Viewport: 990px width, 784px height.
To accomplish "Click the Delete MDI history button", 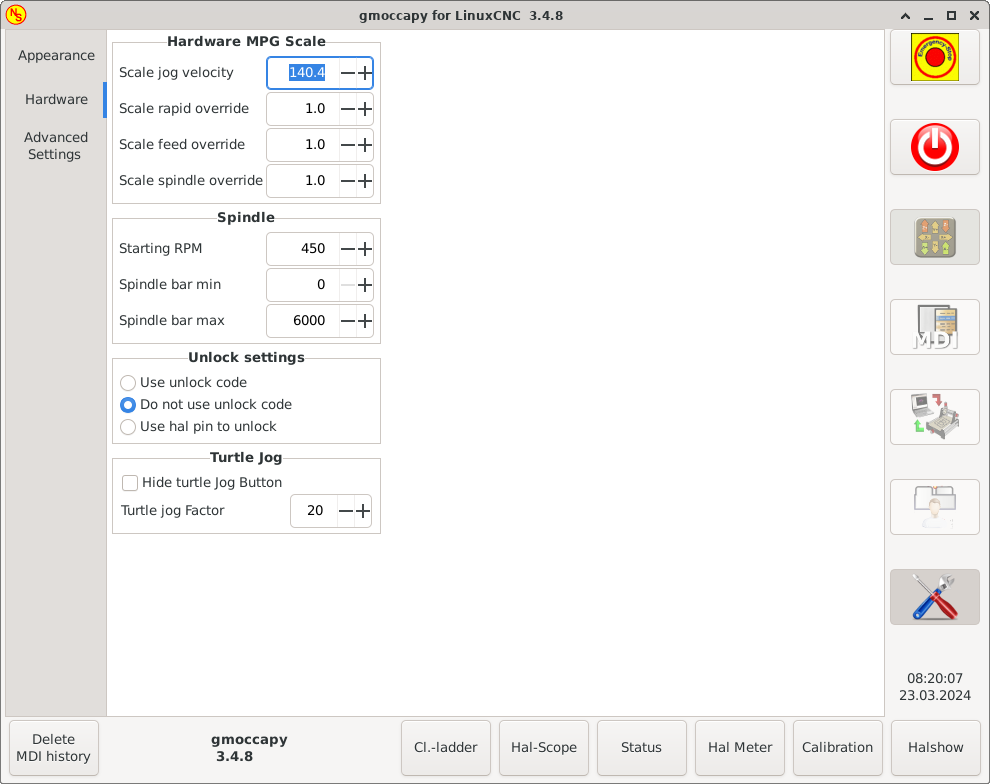I will click(x=53, y=747).
